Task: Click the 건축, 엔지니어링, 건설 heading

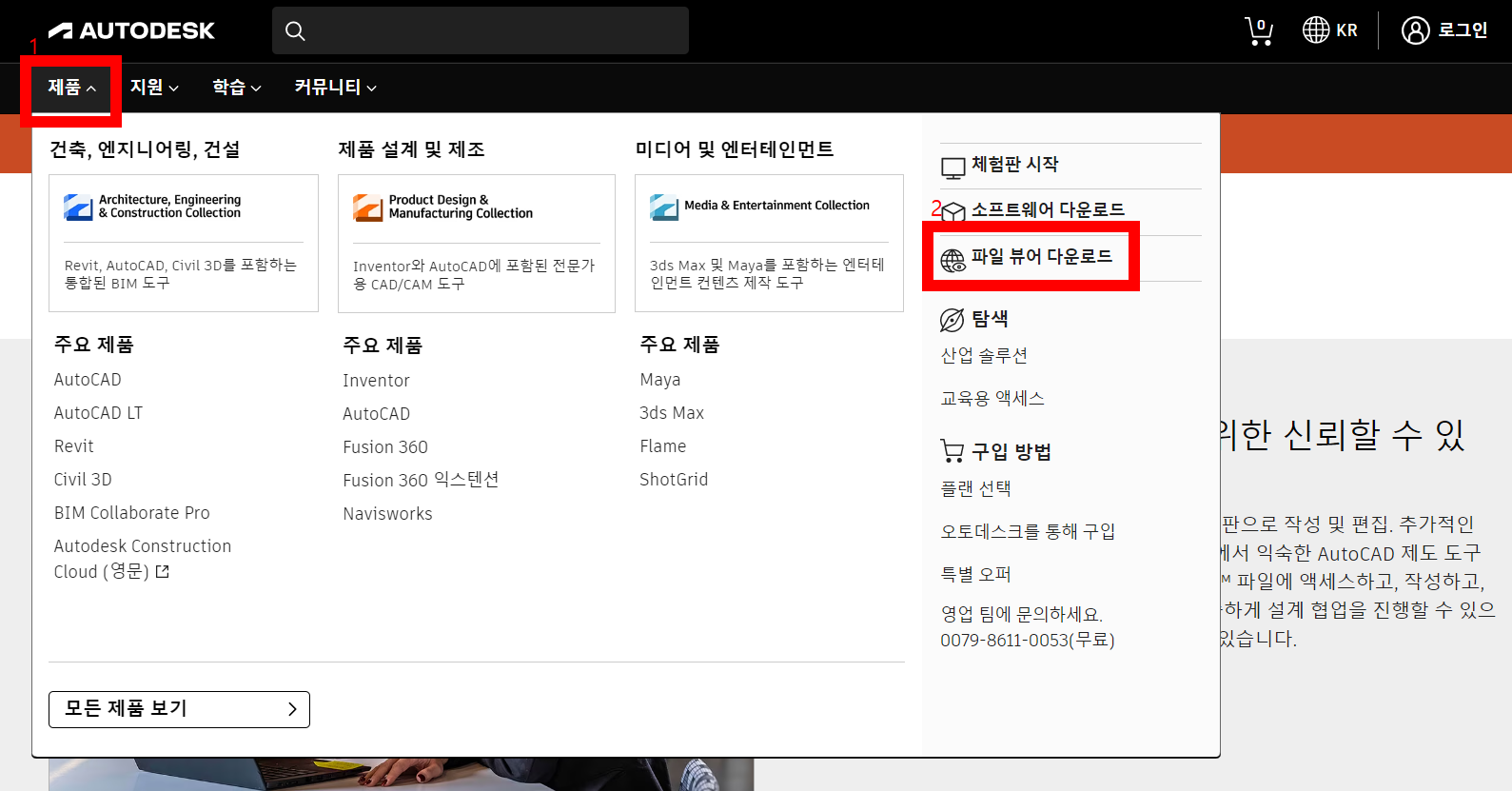Action: coord(145,149)
